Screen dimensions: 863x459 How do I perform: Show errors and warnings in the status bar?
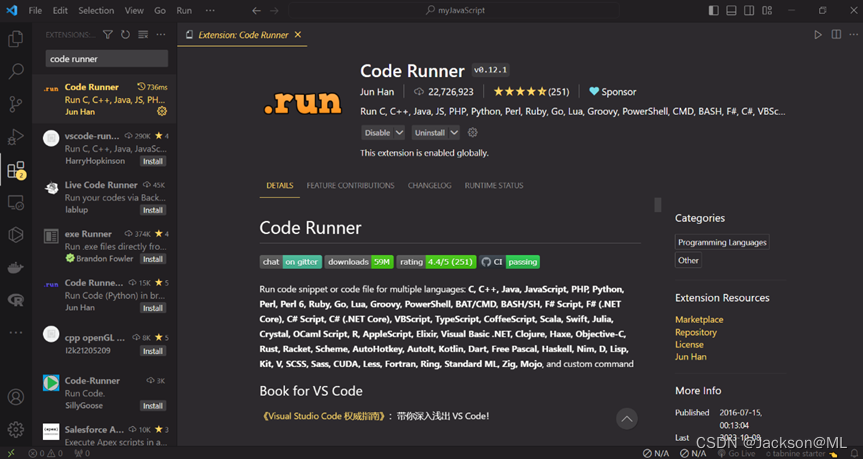[46, 453]
